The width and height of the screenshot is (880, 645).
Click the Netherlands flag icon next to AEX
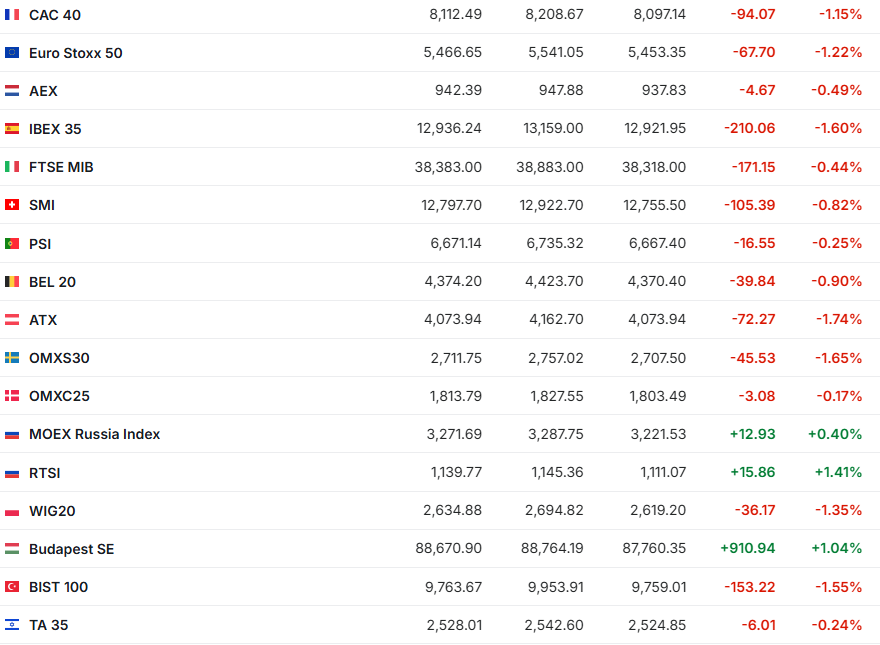(12, 91)
